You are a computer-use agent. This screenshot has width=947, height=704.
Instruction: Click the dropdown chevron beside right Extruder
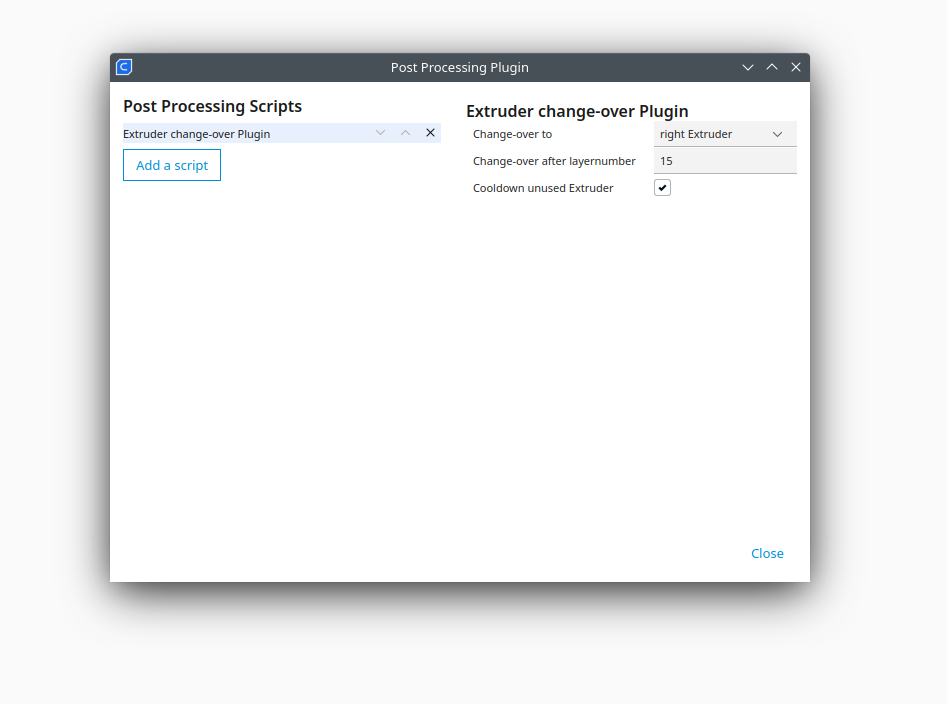click(777, 133)
